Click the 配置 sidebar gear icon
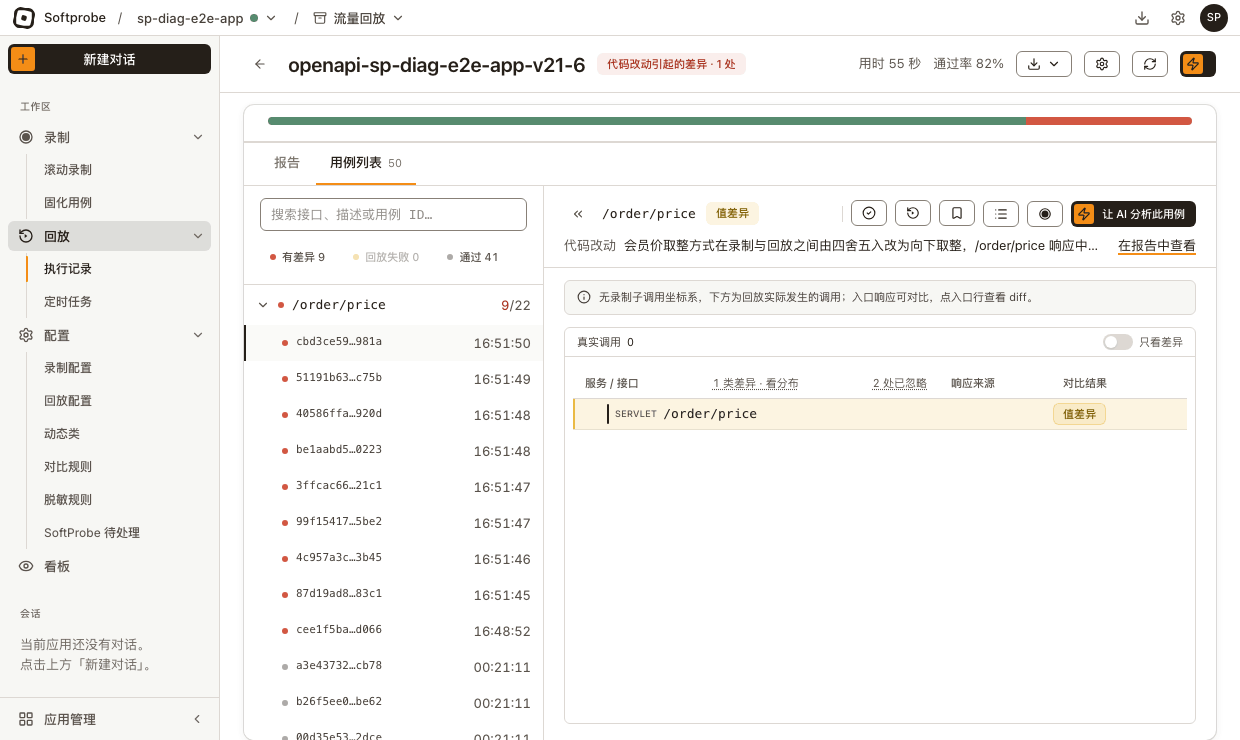Screen dimensions: 1240x740 [26, 335]
